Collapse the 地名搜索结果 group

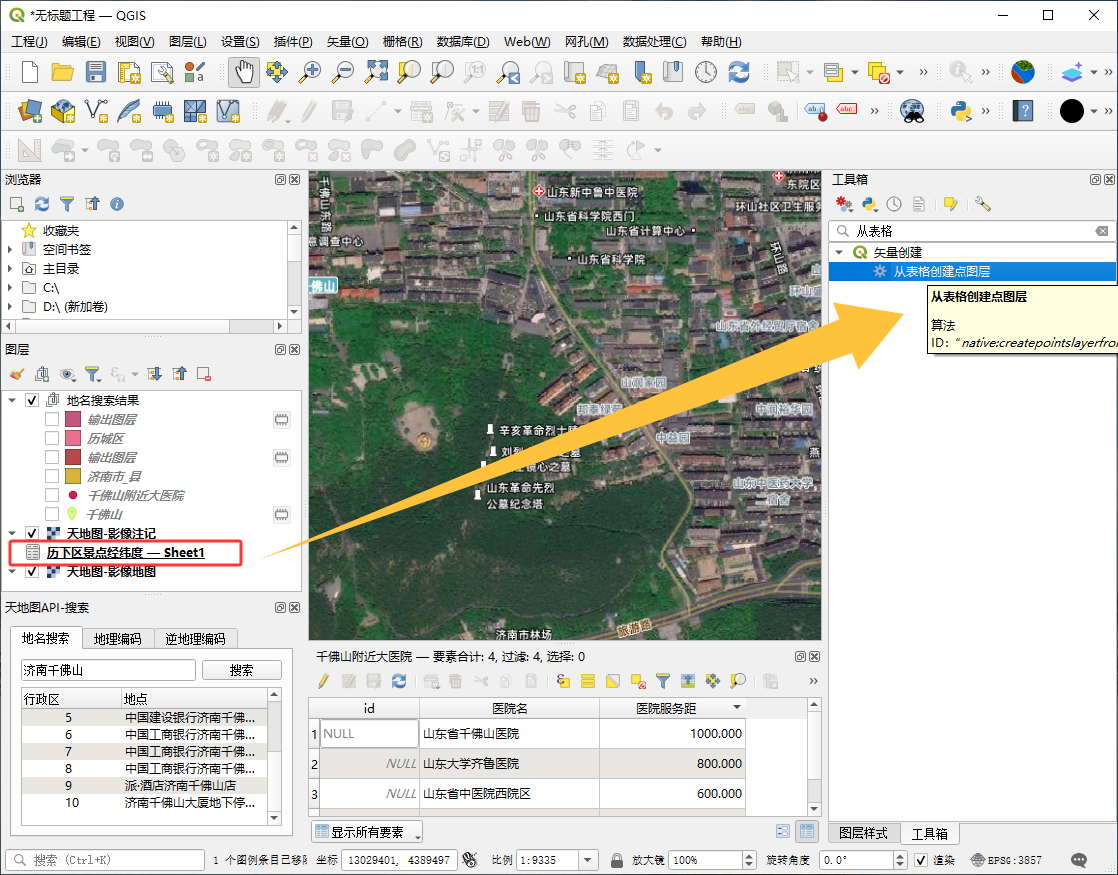[x=12, y=401]
